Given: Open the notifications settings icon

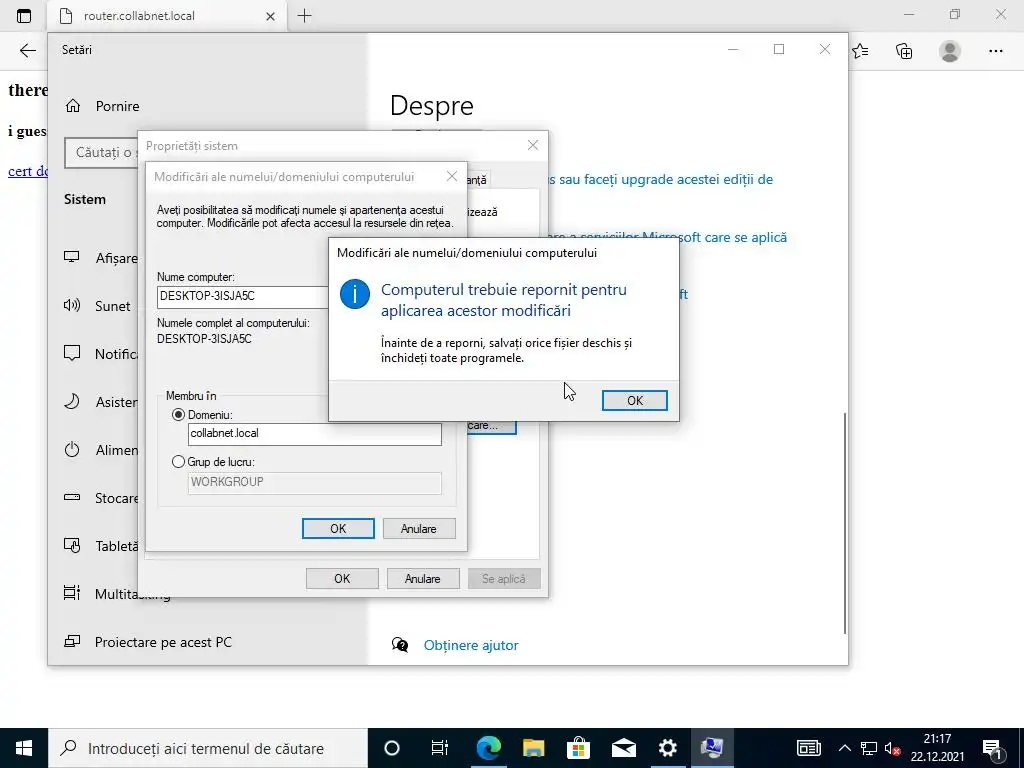Looking at the screenshot, I should click(x=72, y=353).
